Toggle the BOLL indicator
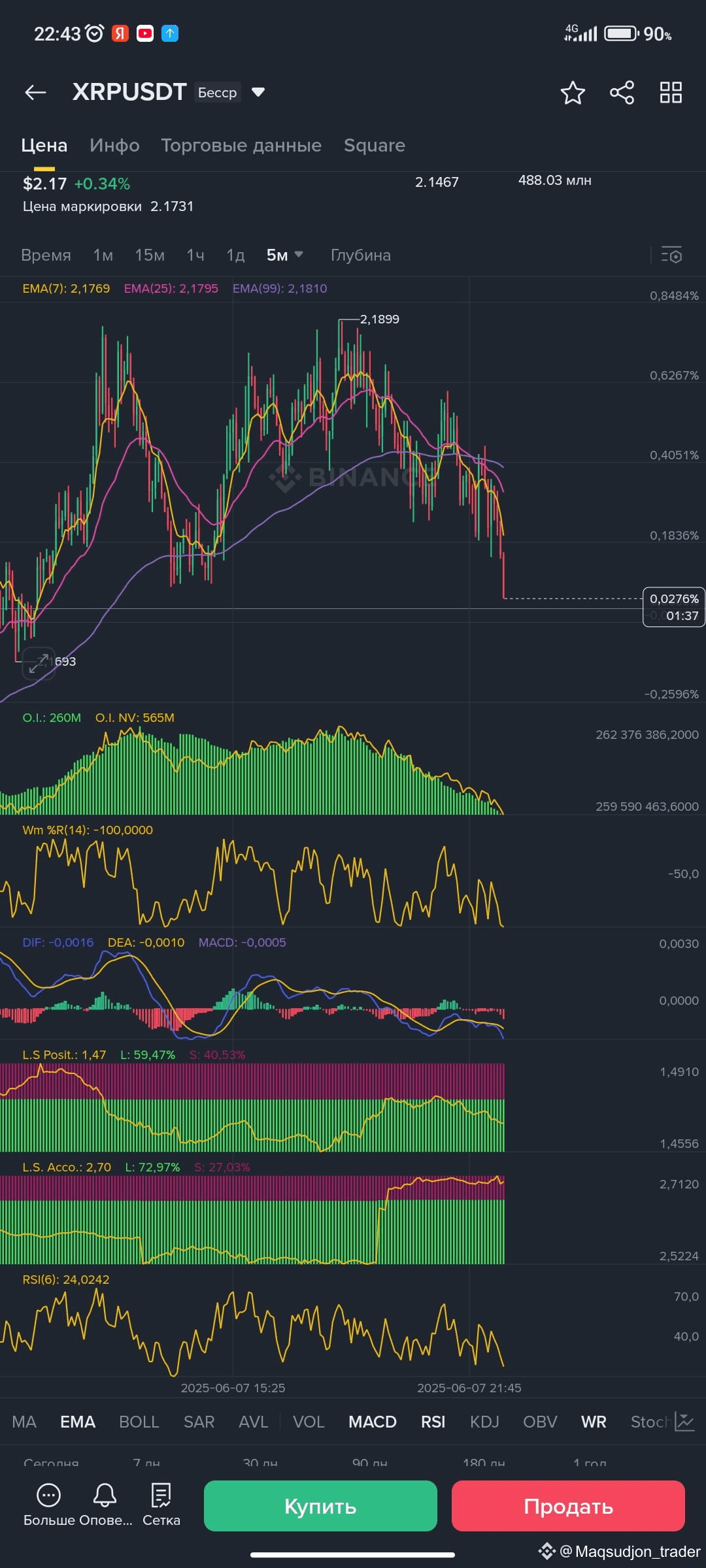The height and width of the screenshot is (1568, 706). [x=139, y=1422]
